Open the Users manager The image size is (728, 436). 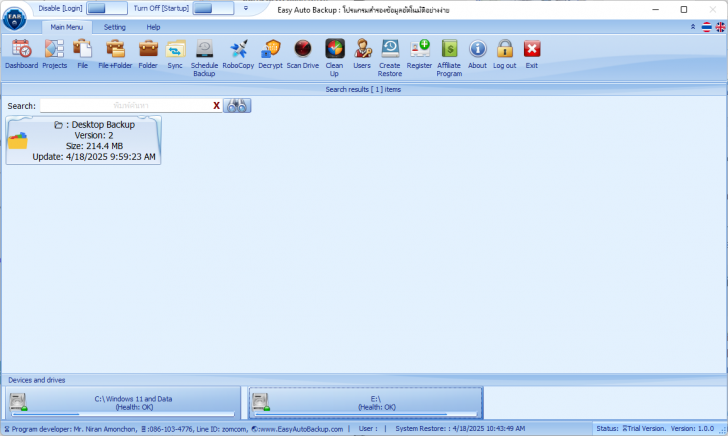coord(362,54)
